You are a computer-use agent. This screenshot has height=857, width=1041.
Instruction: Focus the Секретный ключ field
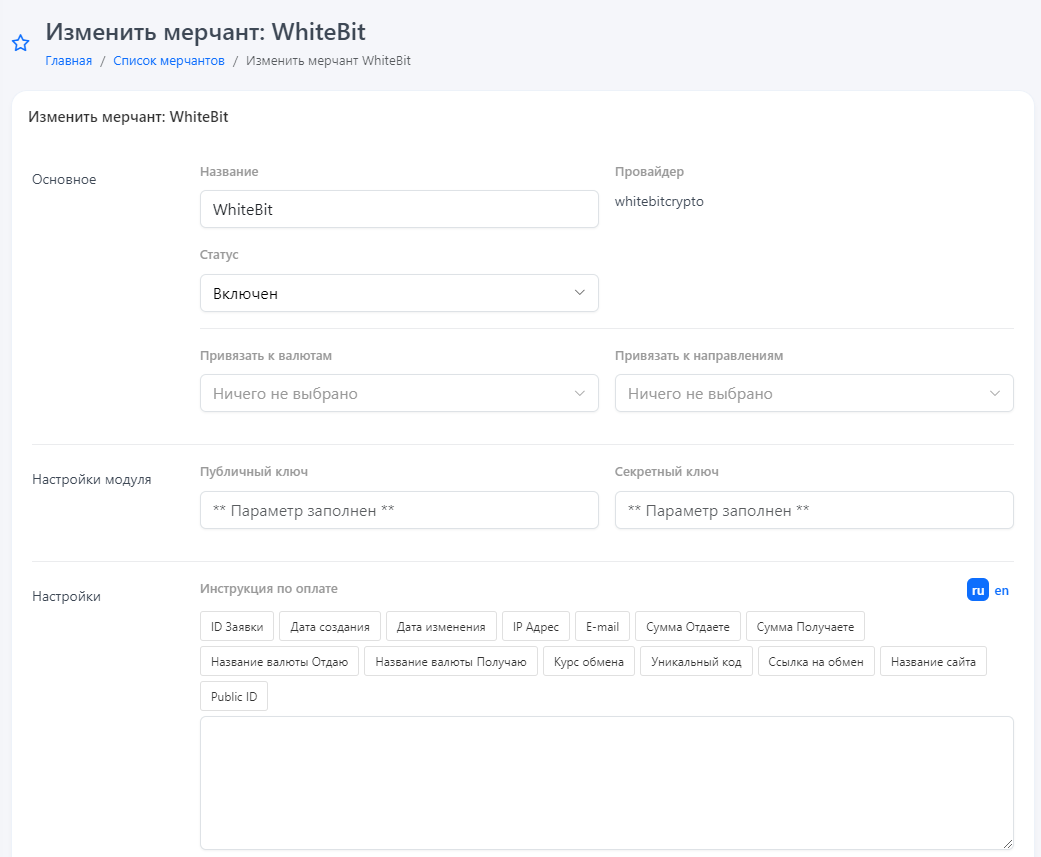[814, 510]
